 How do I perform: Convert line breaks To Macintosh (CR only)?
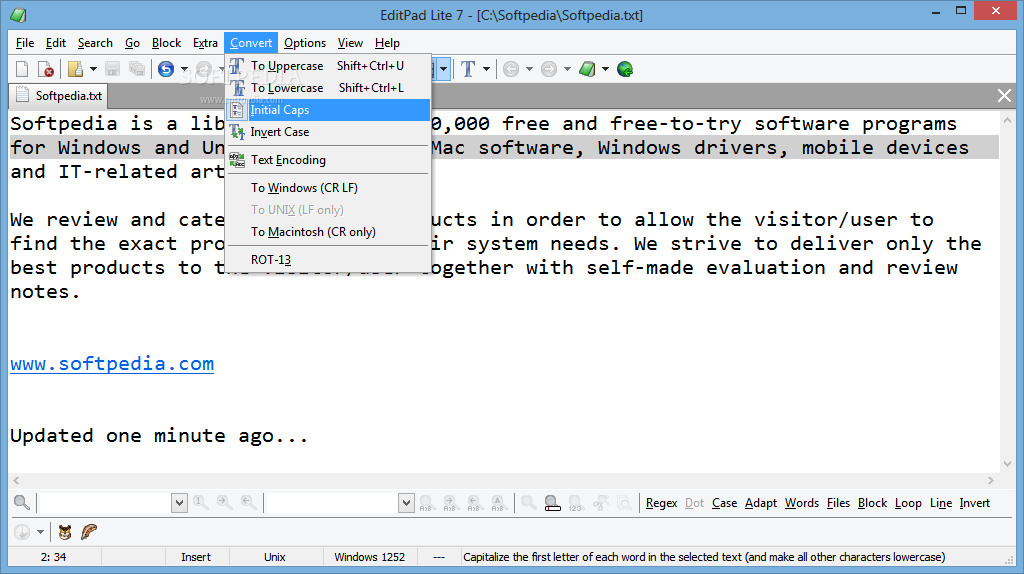[x=328, y=232]
